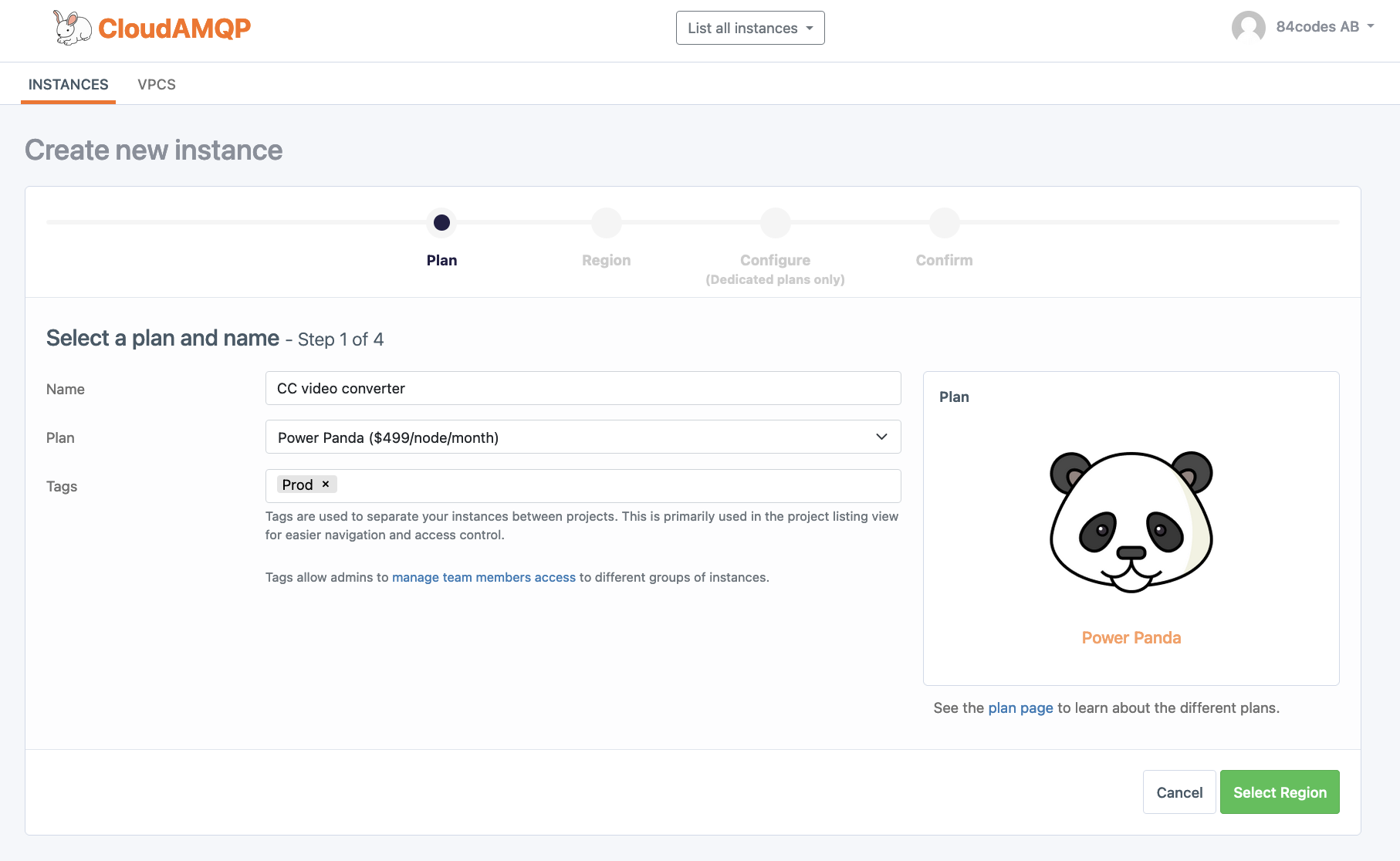Click the Prod tag label
The width and height of the screenshot is (1400, 861).
pos(297,485)
